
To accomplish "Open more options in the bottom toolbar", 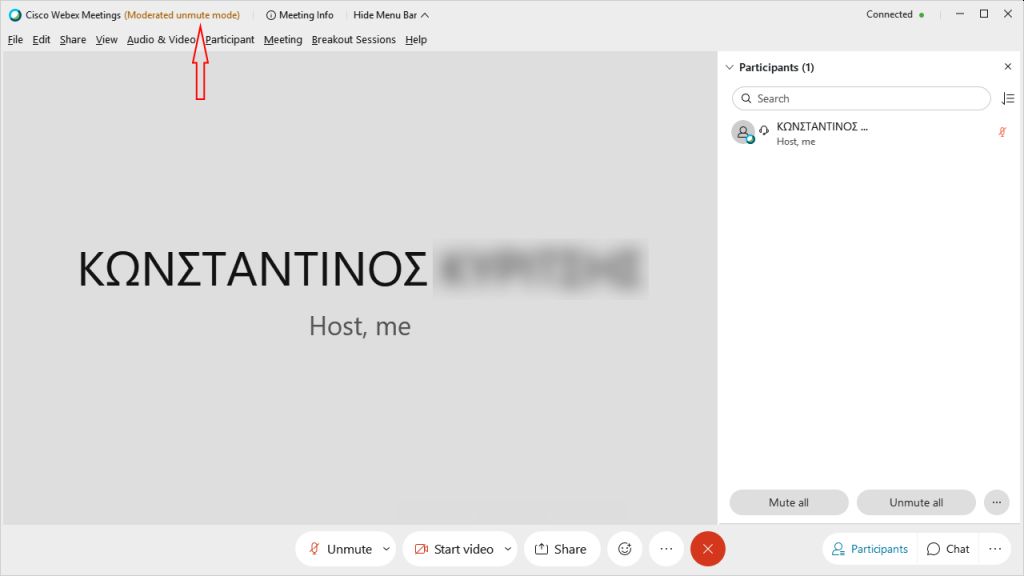I will pyautogui.click(x=666, y=548).
